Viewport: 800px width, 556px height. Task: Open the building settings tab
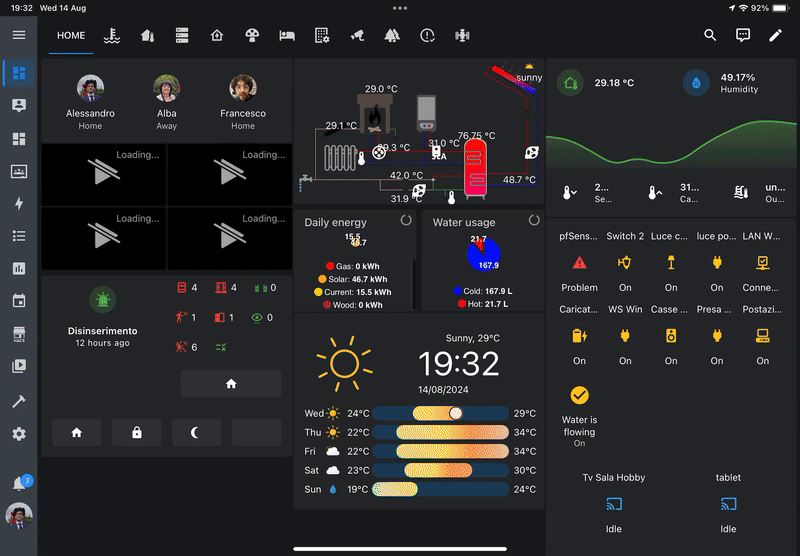322,35
